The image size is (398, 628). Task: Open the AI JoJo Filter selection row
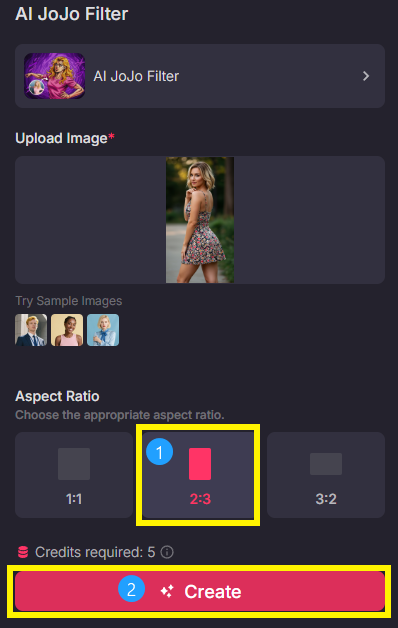[x=200, y=76]
